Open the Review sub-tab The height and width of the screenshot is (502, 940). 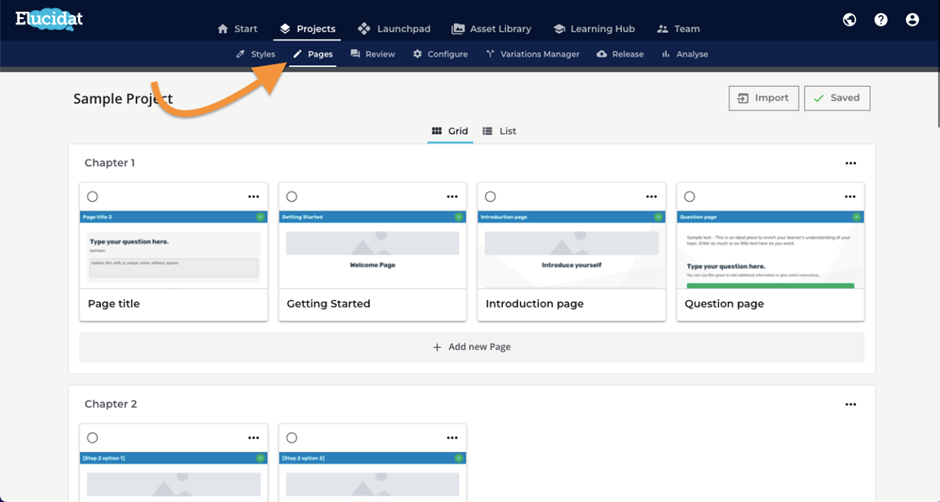(372, 54)
